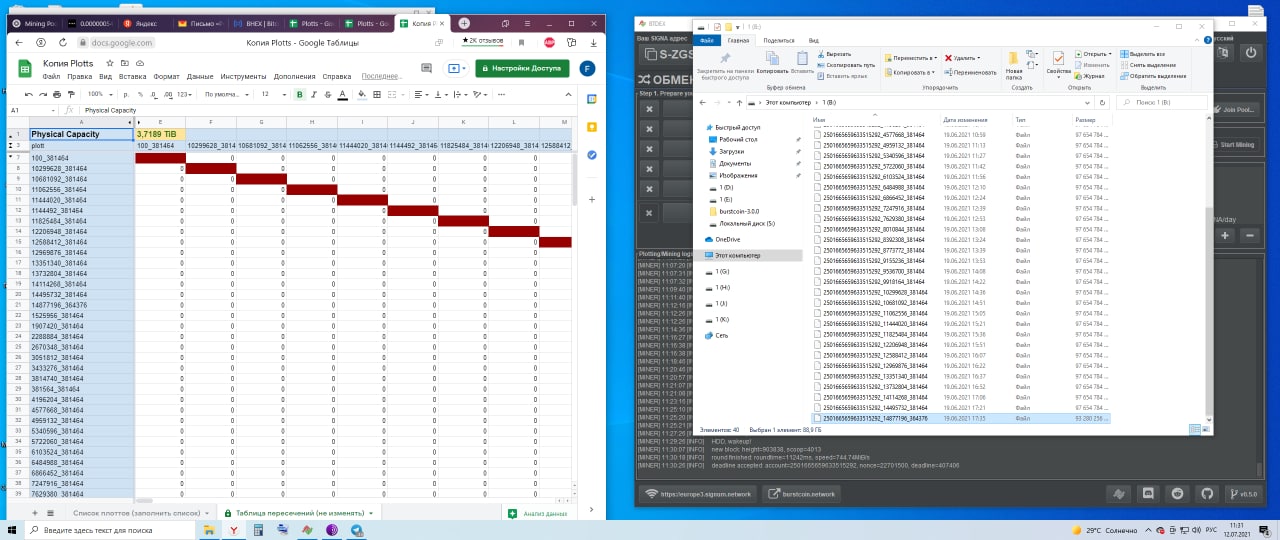The image size is (1280, 540).
Task: Open the fill color picker in Sheets
Action: click(x=361, y=94)
